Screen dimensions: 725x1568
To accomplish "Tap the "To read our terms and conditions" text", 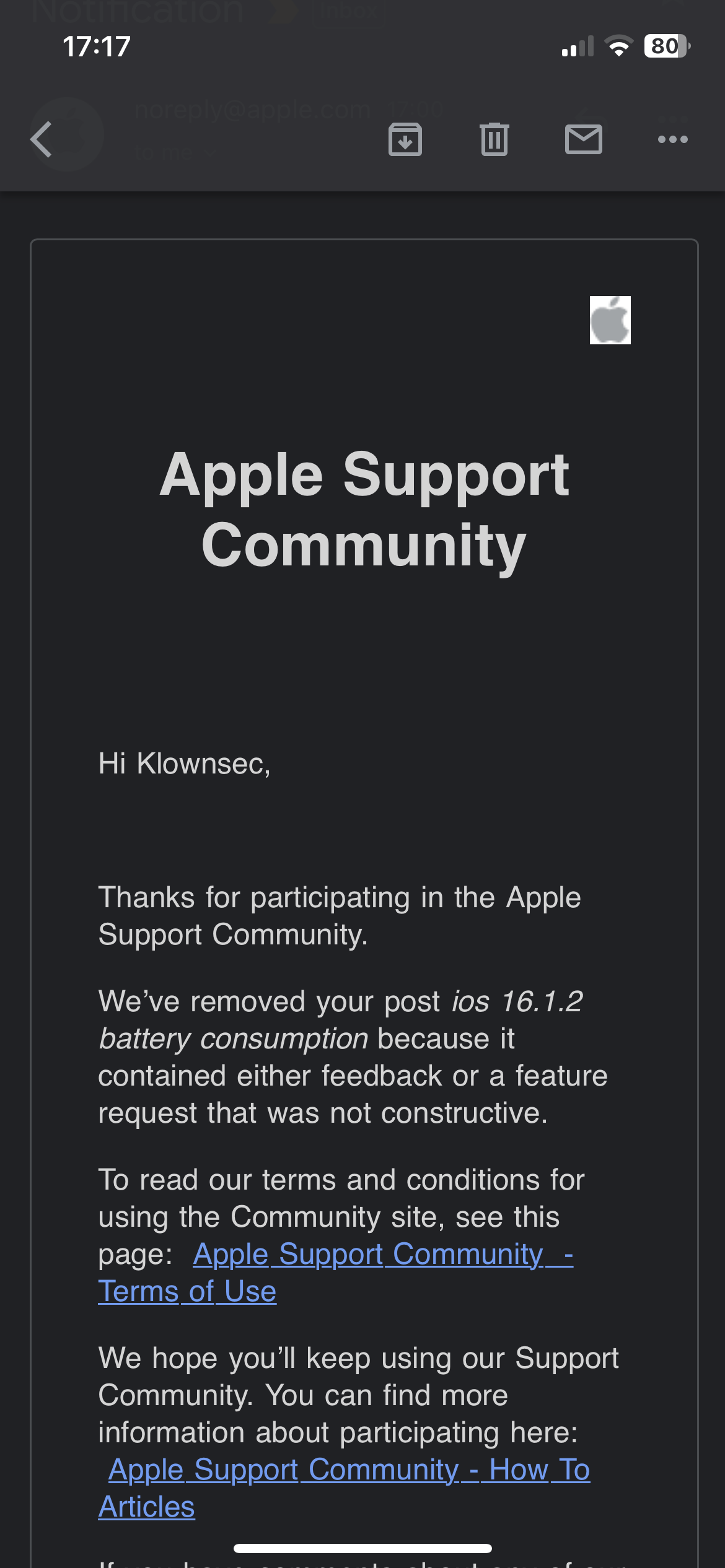I will 341,1180.
